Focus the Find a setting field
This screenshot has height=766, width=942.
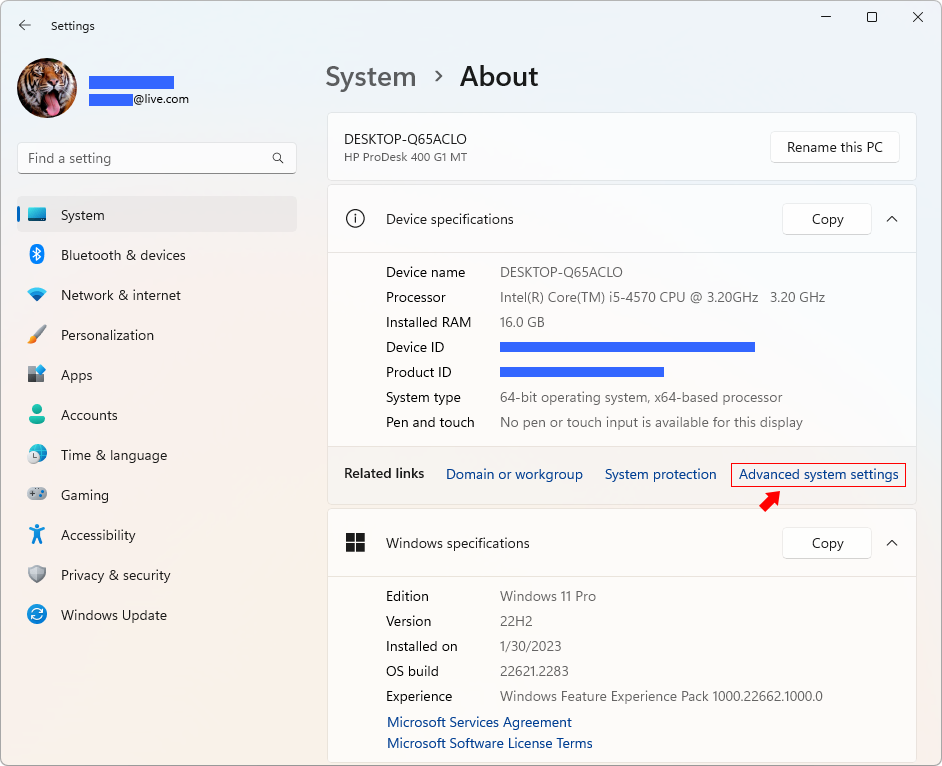[157, 158]
